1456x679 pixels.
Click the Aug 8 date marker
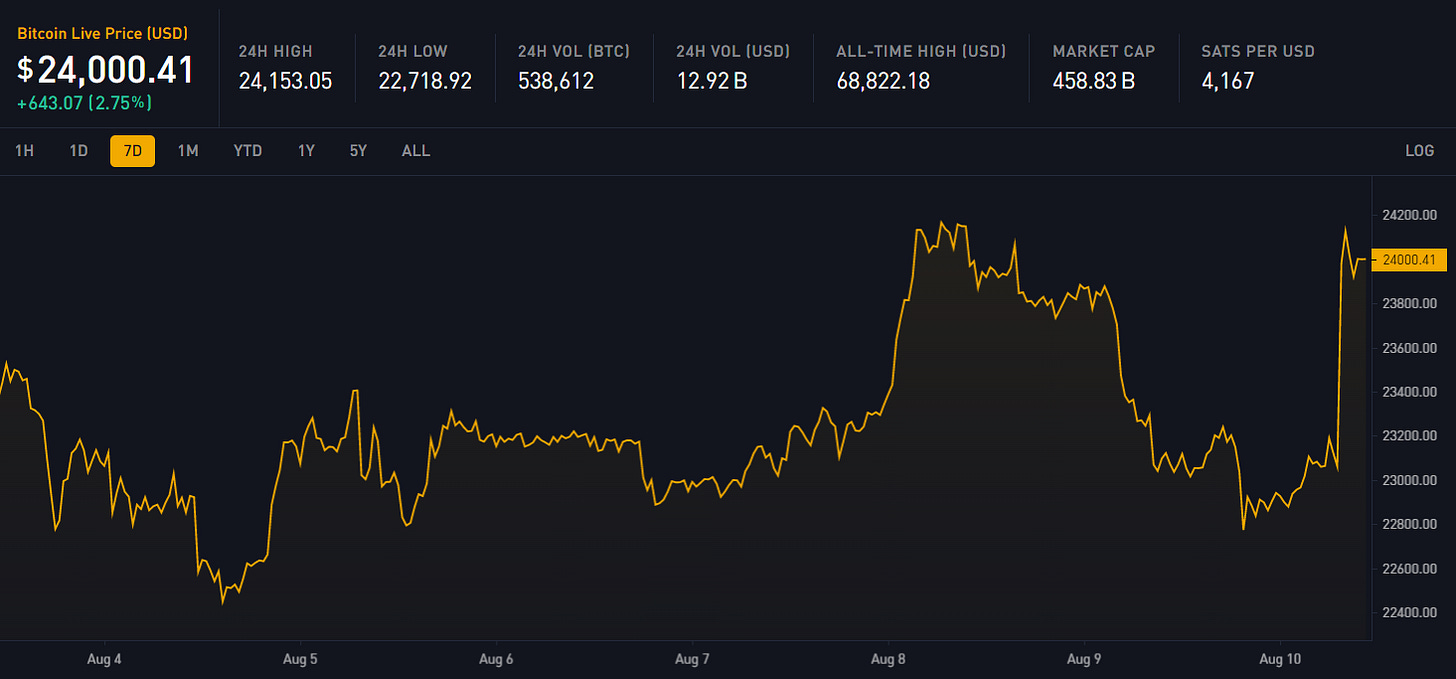tap(888, 660)
